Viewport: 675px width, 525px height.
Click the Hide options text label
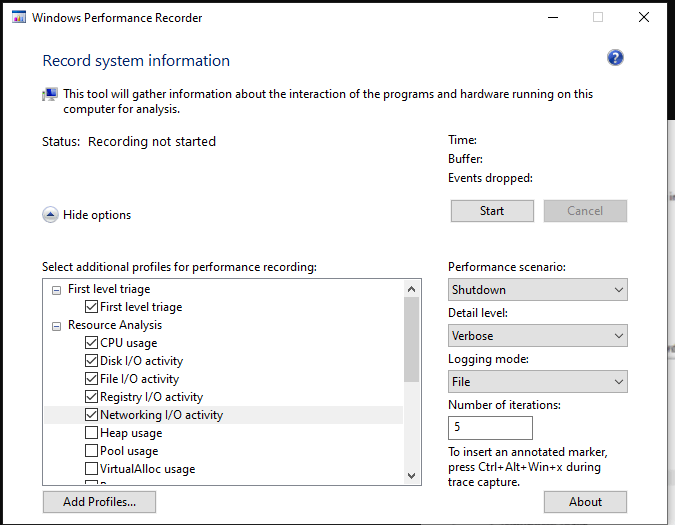[x=97, y=215]
